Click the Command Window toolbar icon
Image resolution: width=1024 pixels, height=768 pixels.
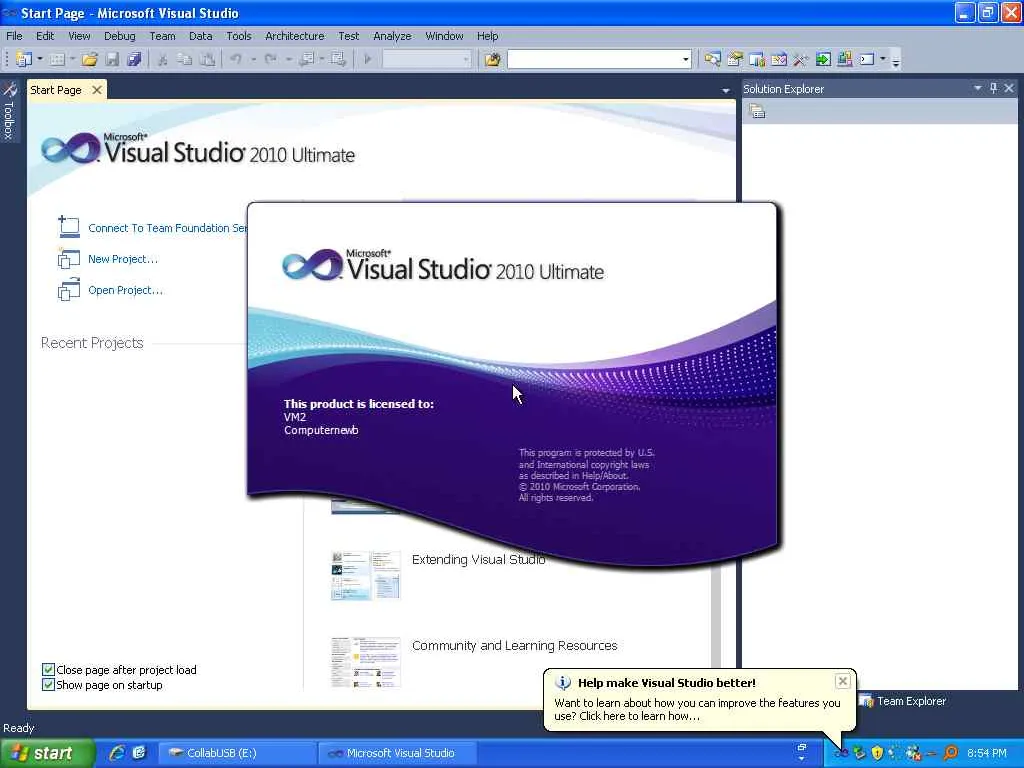click(x=867, y=59)
